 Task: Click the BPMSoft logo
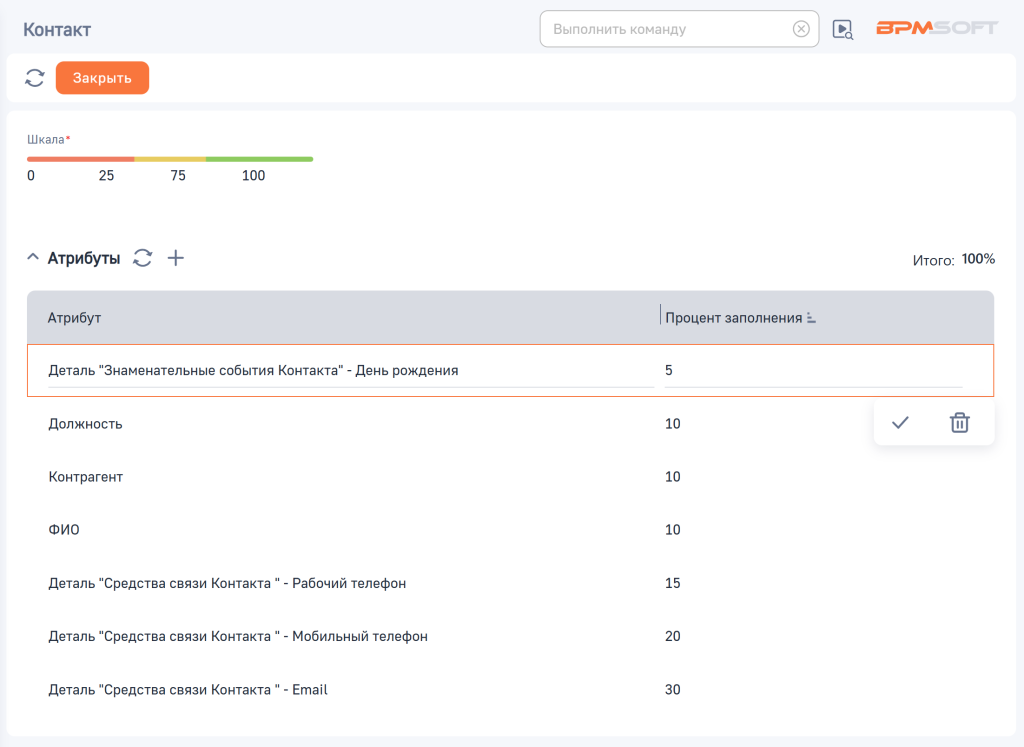936,28
